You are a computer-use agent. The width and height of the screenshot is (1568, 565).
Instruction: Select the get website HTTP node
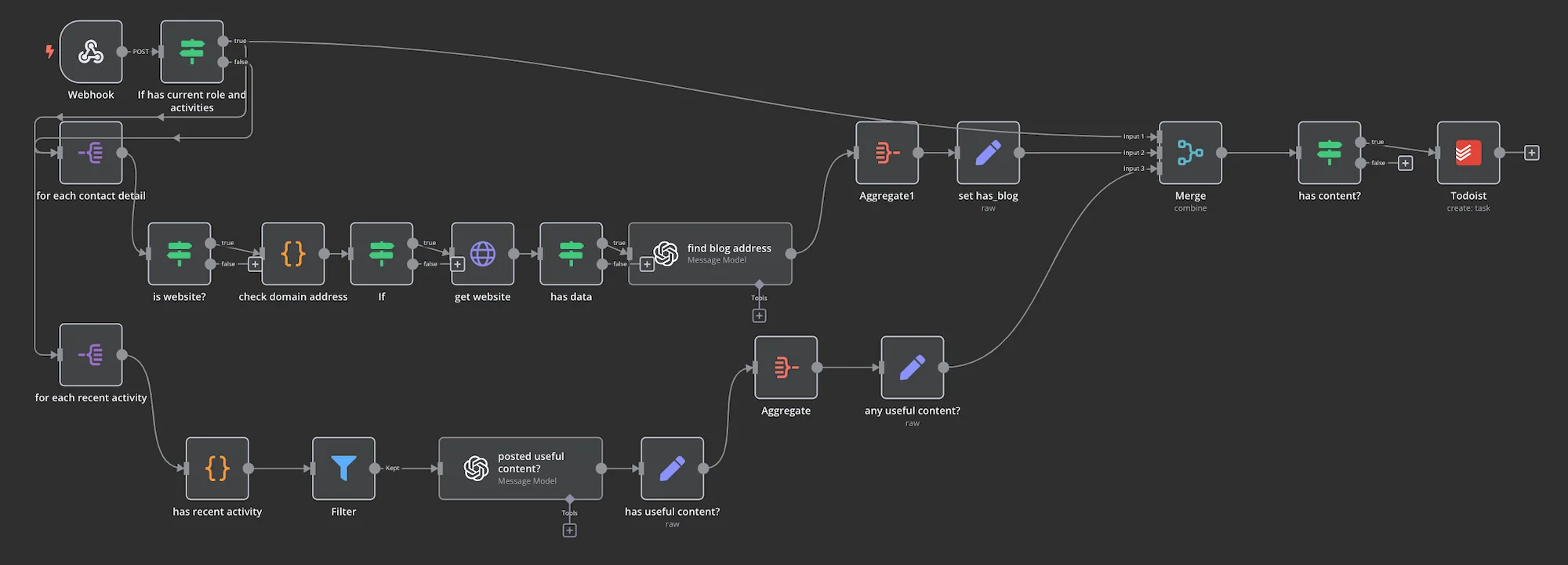tap(482, 254)
